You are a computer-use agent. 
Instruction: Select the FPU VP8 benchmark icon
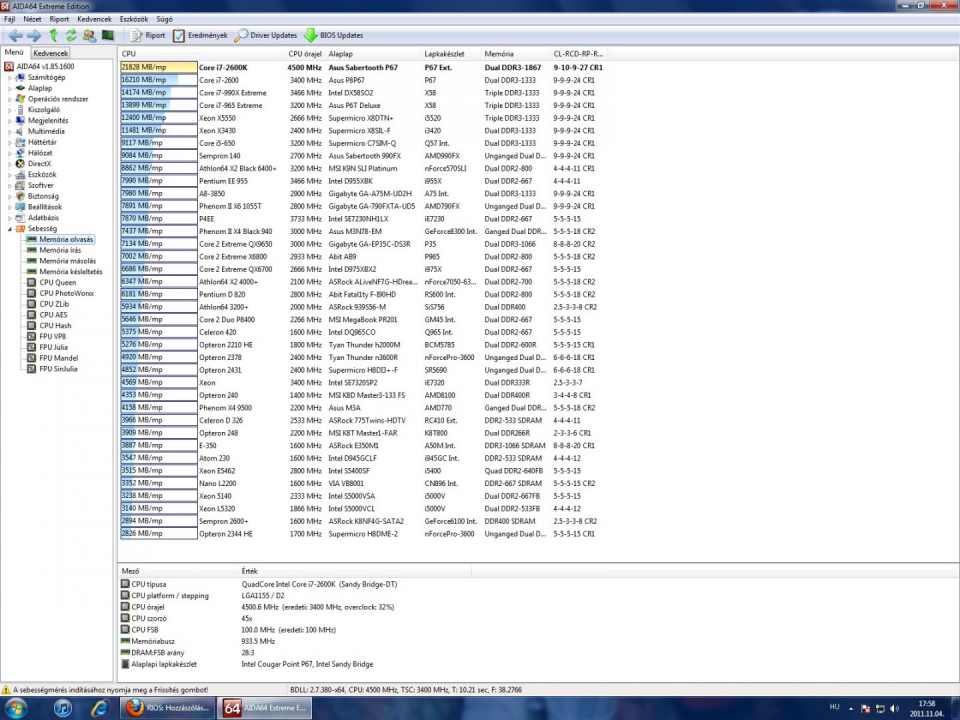[32, 336]
